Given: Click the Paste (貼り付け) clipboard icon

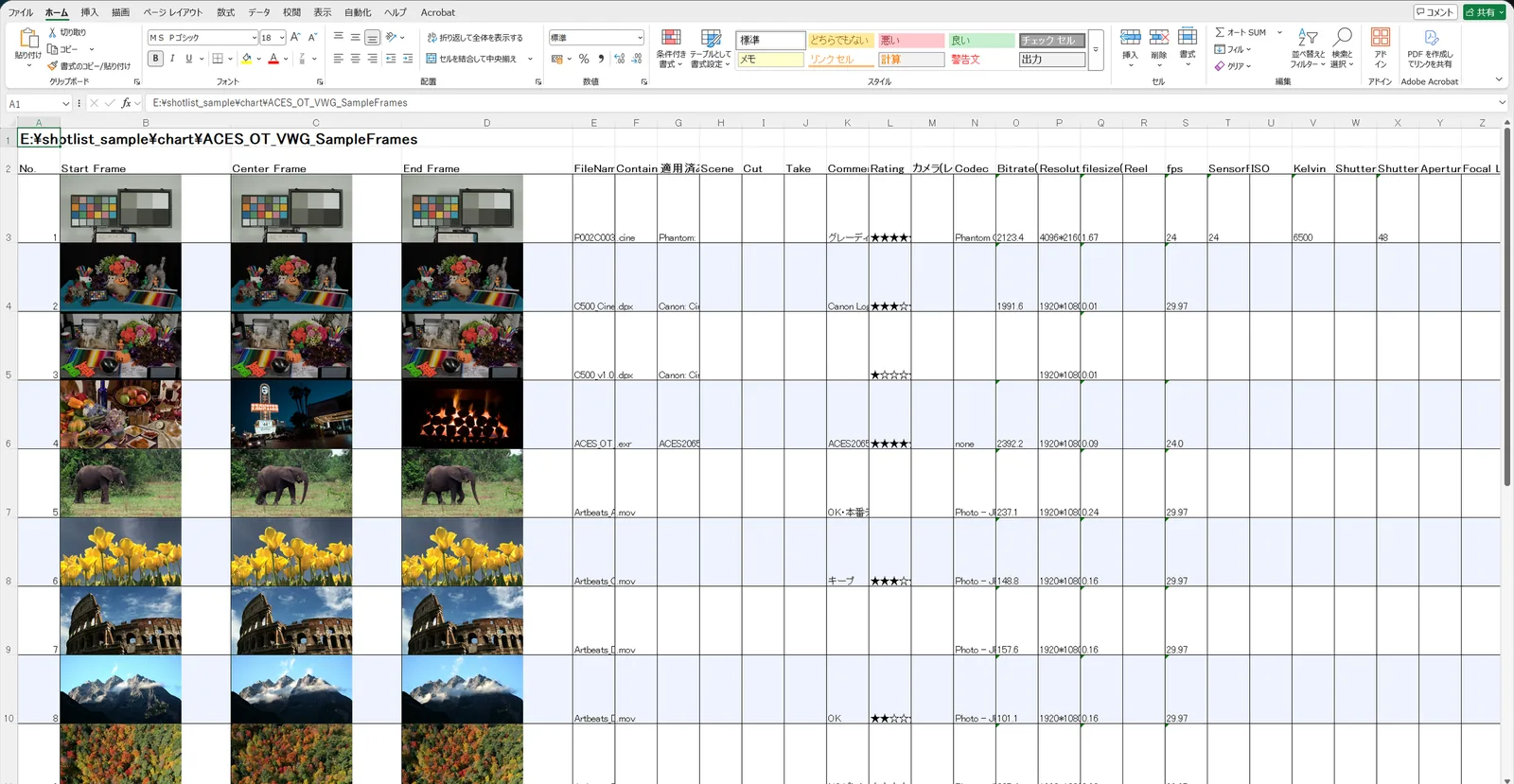Looking at the screenshot, I should [x=28, y=39].
